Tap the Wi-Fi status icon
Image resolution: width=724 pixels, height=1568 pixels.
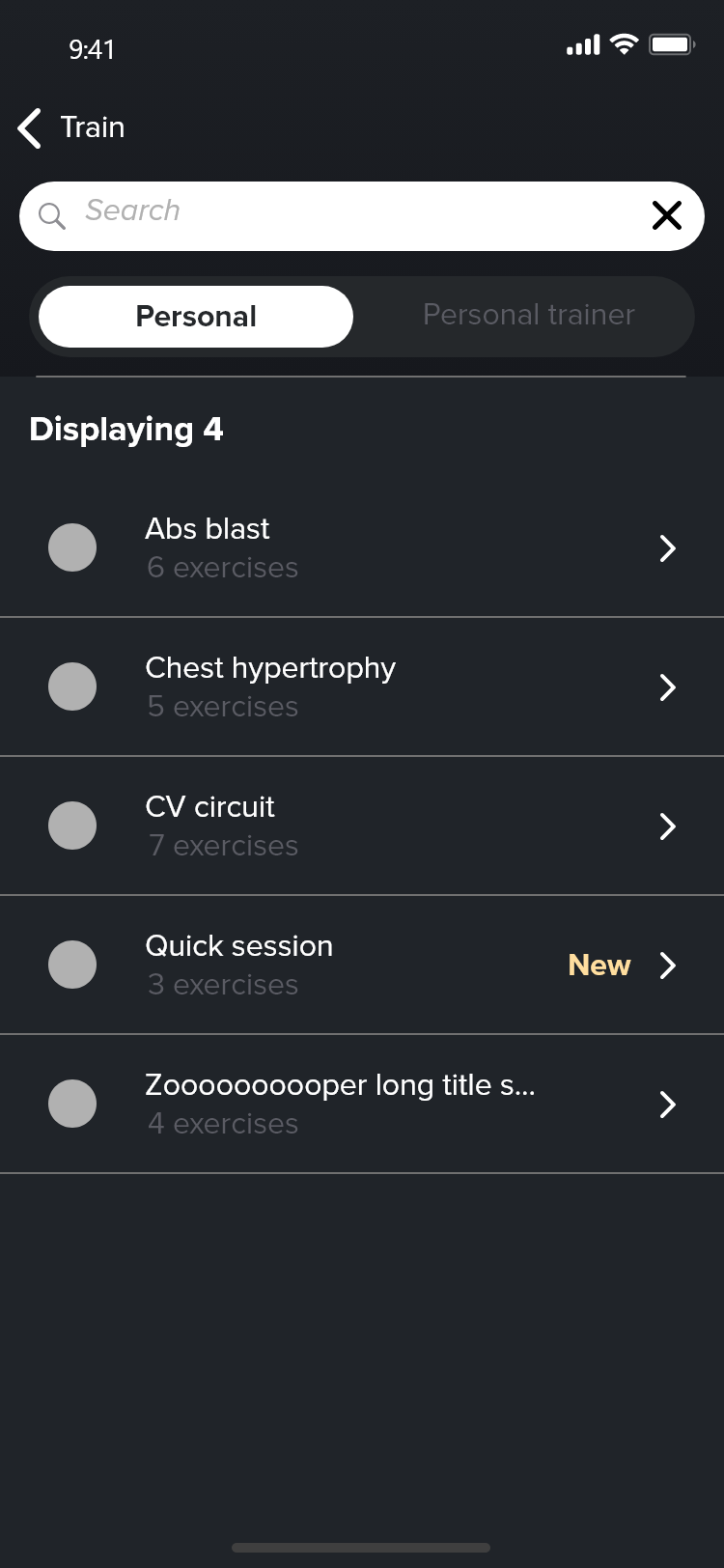(625, 44)
